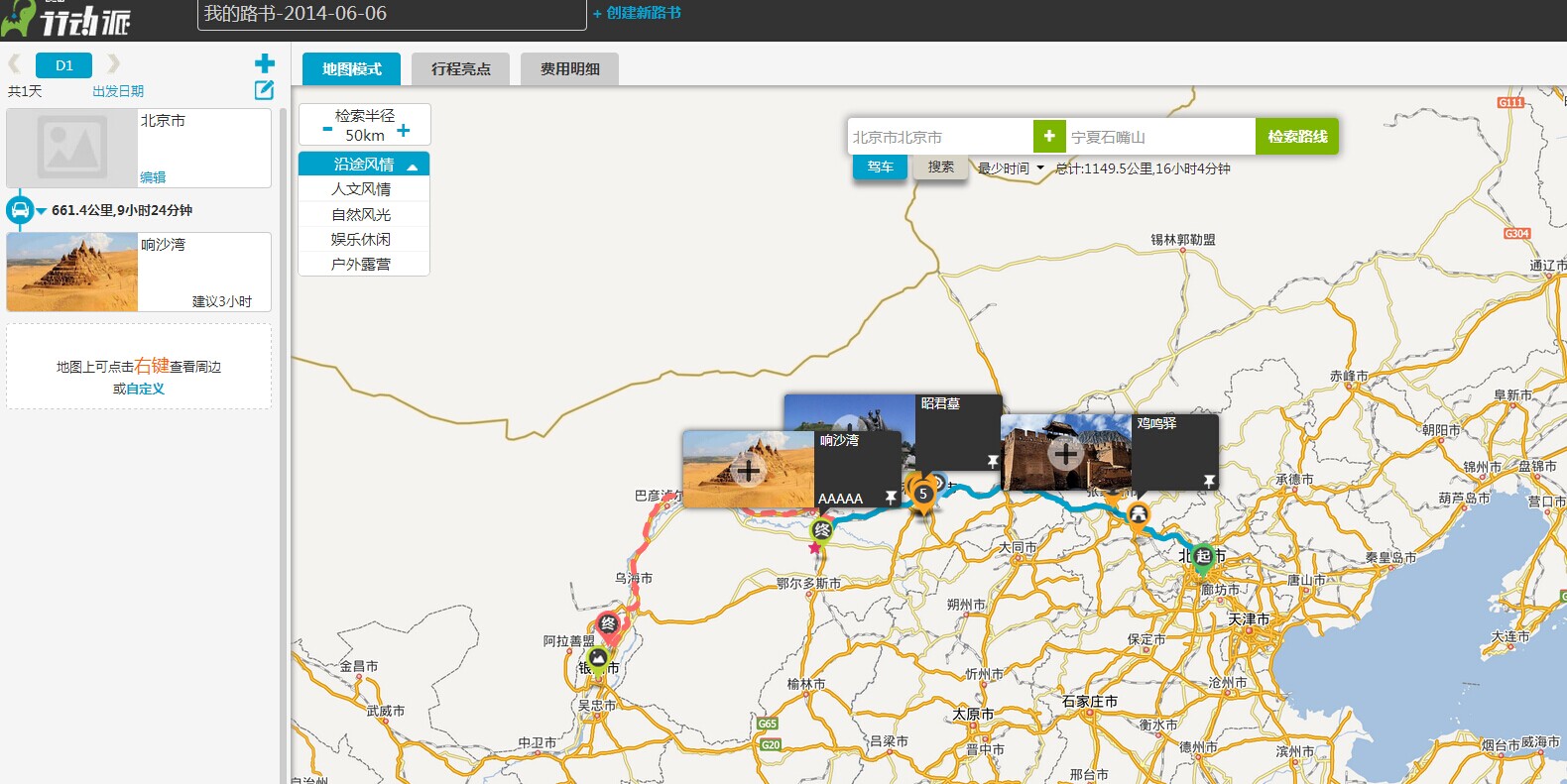Click the route book title 我的路书-2014-06-06 field
The width and height of the screenshot is (1567, 784).
[392, 14]
